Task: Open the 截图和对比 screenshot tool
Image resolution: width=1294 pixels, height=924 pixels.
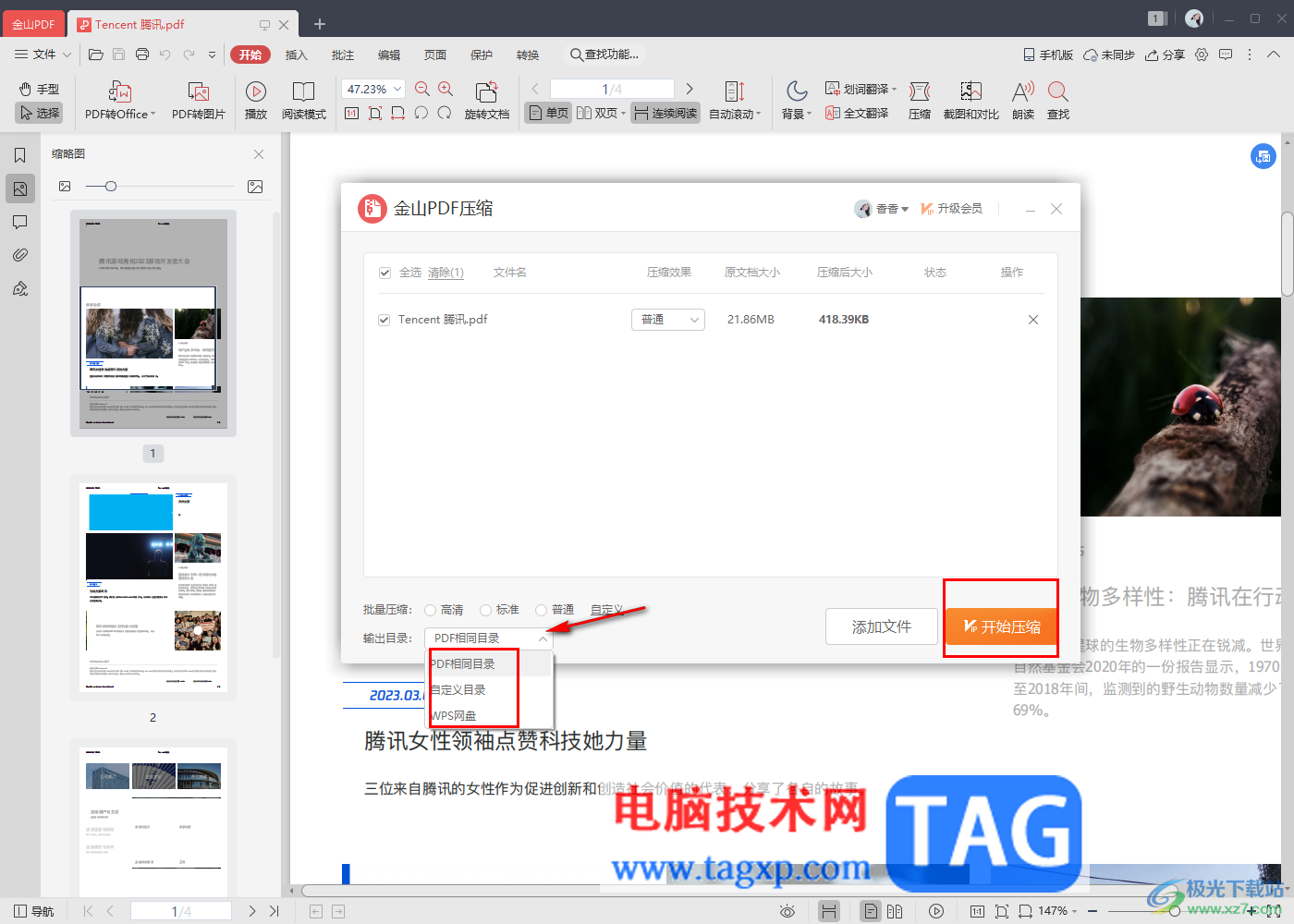Action: click(x=971, y=101)
